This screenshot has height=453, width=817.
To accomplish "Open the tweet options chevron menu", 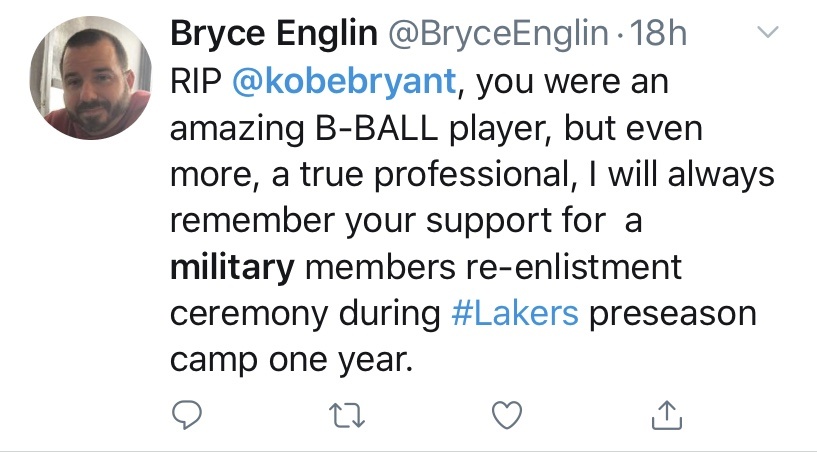I will pyautogui.click(x=767, y=33).
